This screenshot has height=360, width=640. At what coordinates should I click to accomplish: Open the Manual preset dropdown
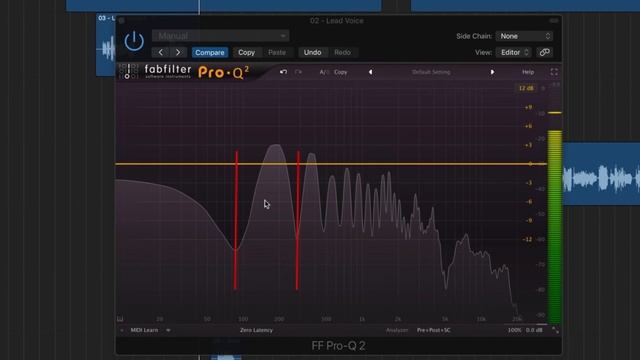220,36
